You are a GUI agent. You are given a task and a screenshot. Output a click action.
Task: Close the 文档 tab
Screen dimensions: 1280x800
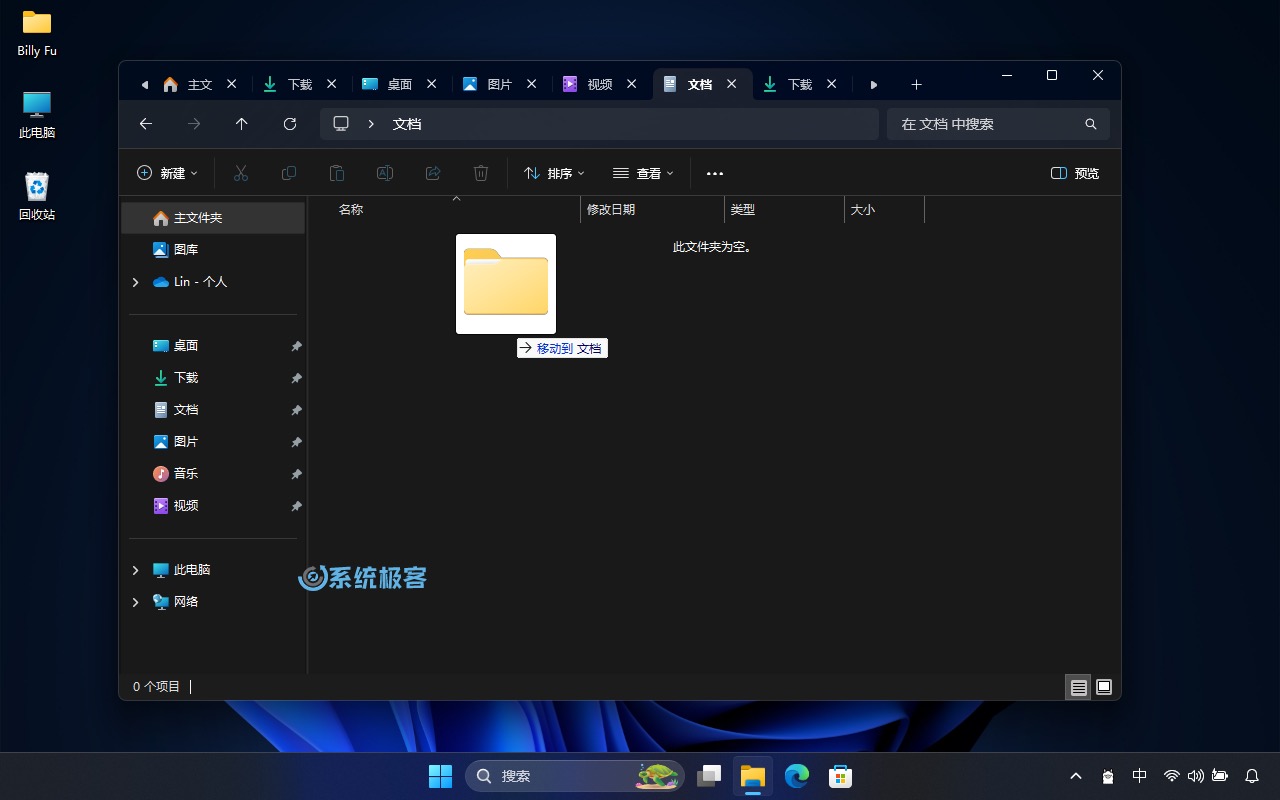[x=732, y=84]
